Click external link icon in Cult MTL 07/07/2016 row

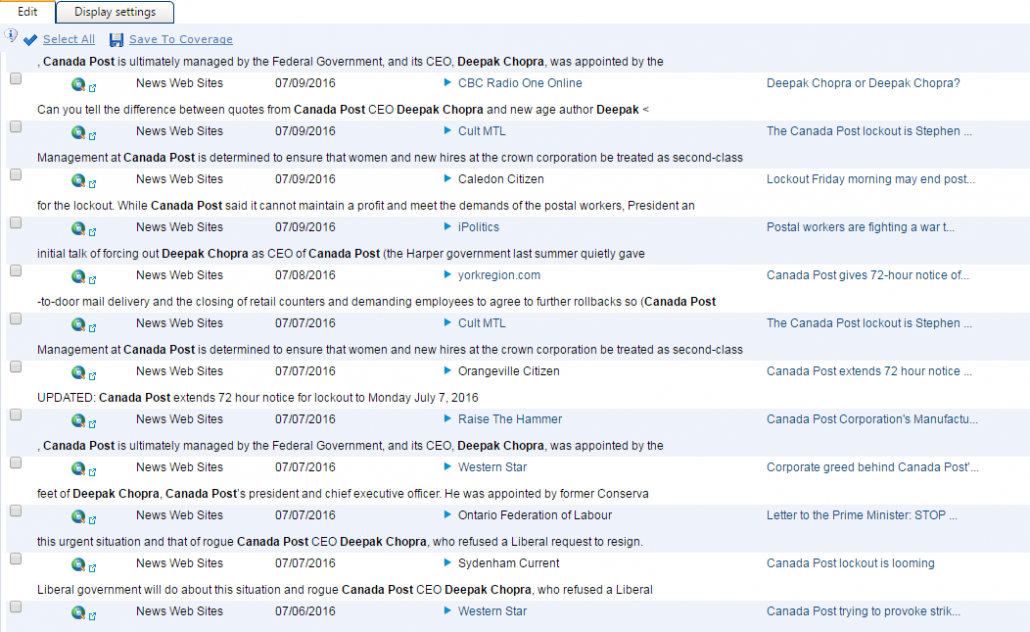93,327
